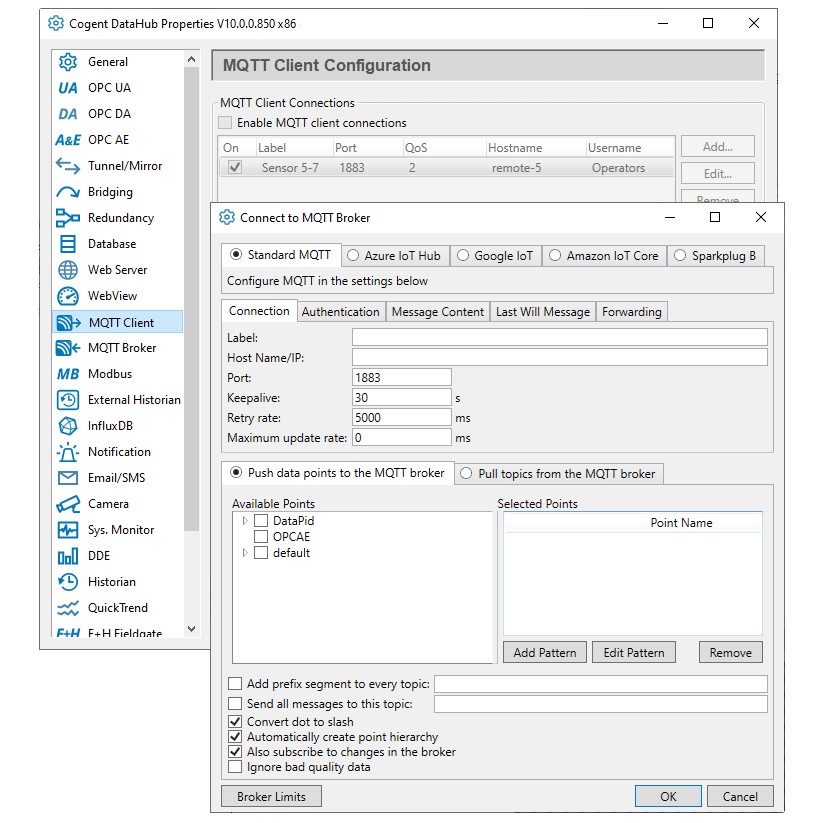Click the Host Name/IP input field
Screen dimensions: 825x823
(x=560, y=357)
